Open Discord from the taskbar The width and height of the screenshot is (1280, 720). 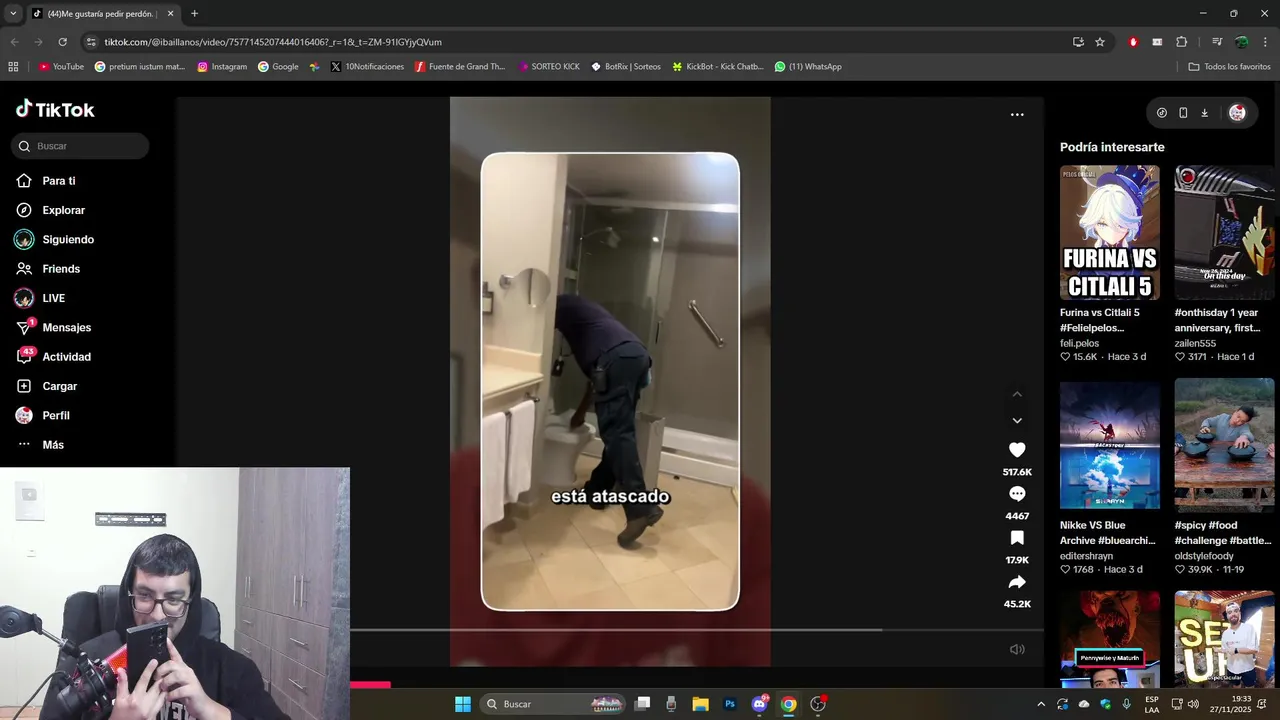pos(759,704)
